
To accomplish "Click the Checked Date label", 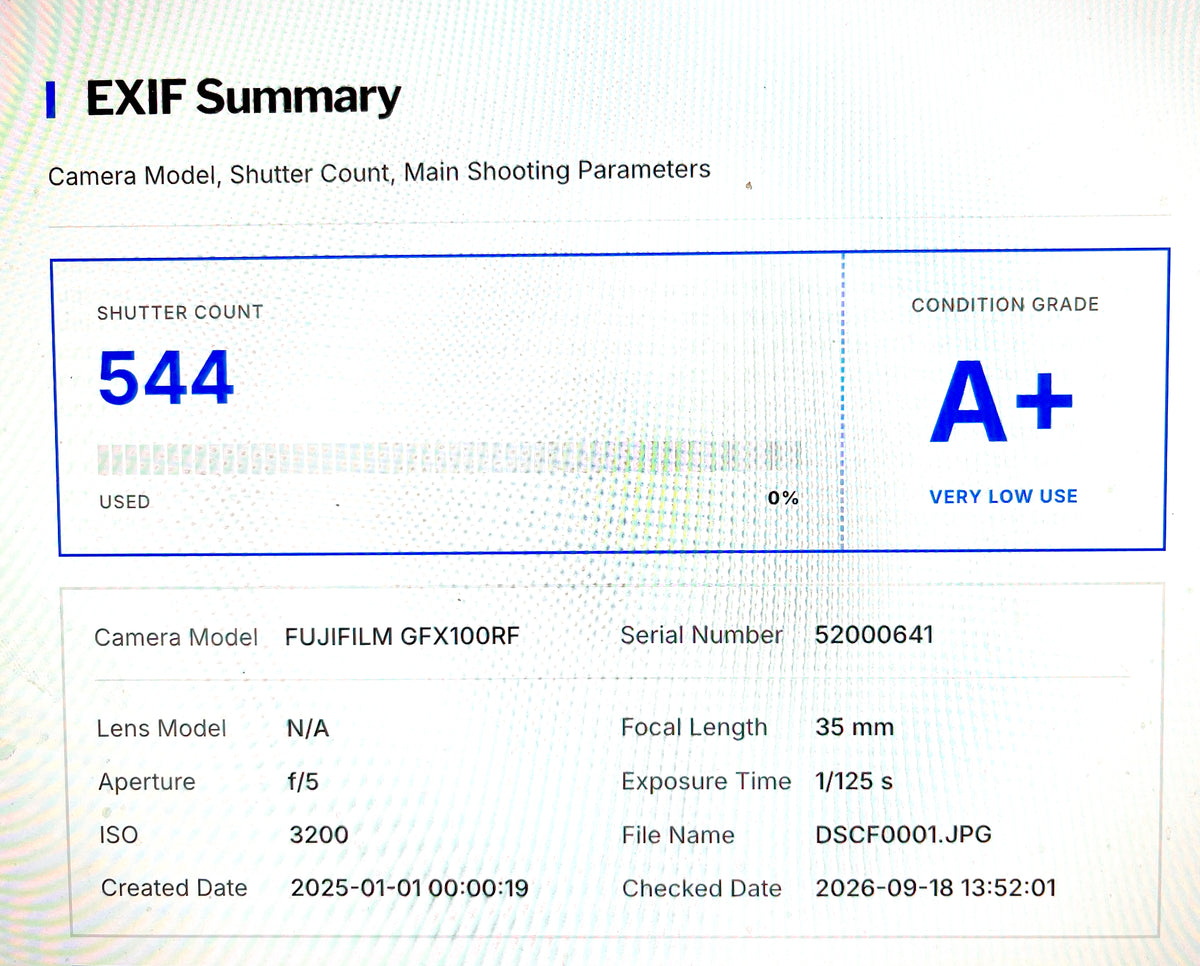I will click(x=702, y=888).
